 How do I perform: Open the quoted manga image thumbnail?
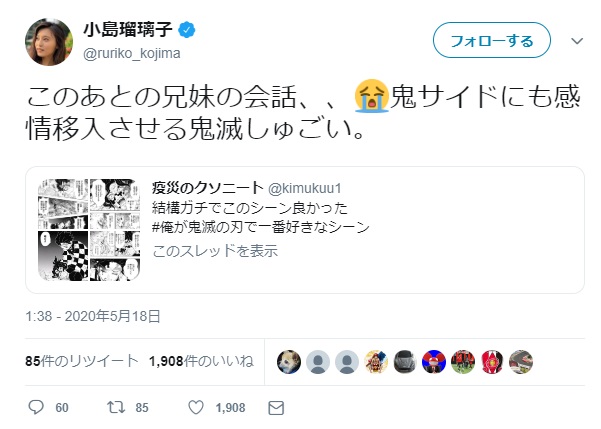click(x=89, y=230)
